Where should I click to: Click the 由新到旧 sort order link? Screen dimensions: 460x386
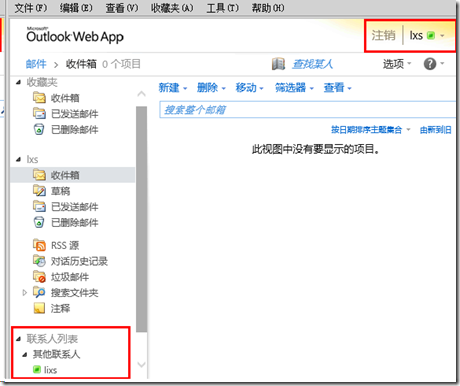point(435,130)
